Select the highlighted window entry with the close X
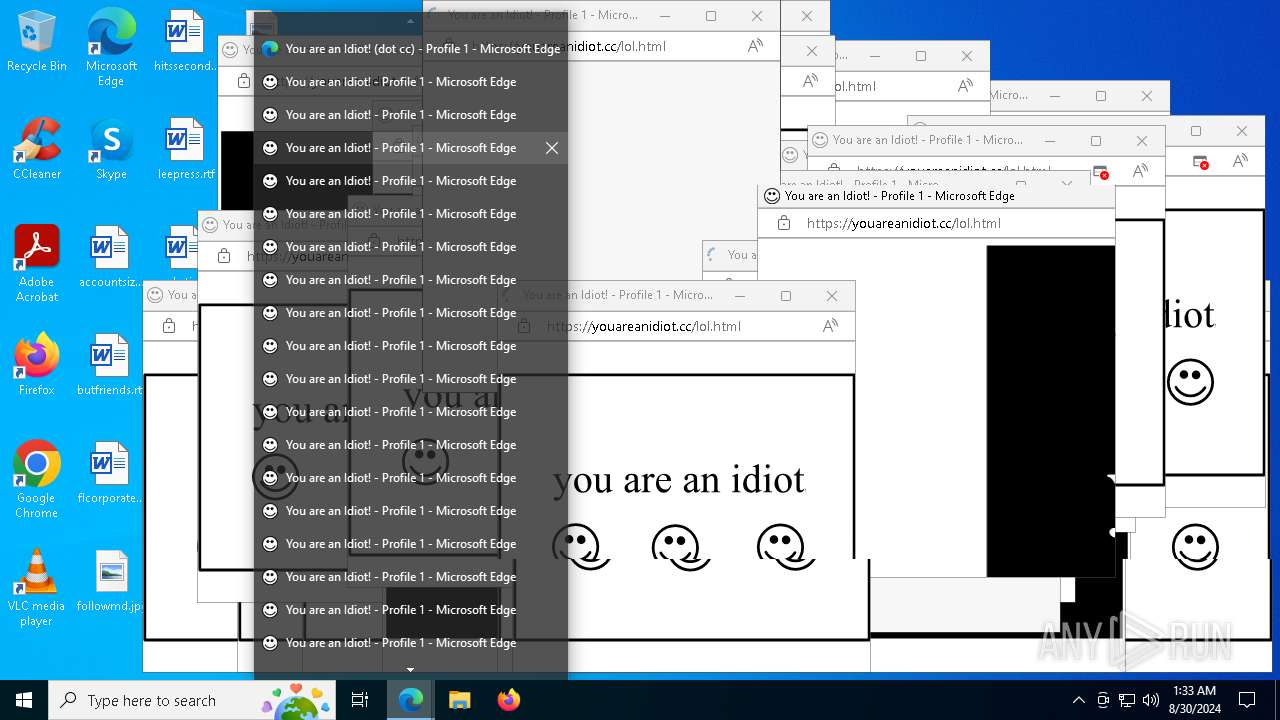This screenshot has width=1280, height=720. 410,148
